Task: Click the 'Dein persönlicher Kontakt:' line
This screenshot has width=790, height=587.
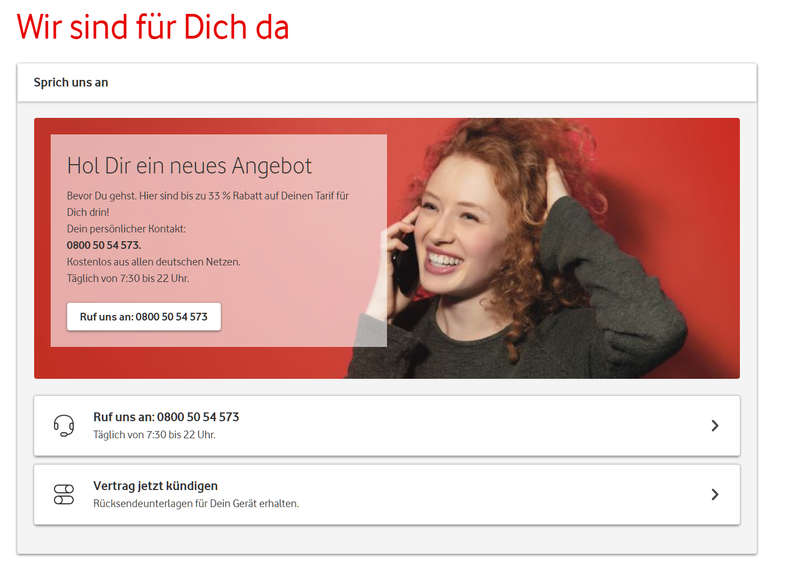Action: click(126, 229)
